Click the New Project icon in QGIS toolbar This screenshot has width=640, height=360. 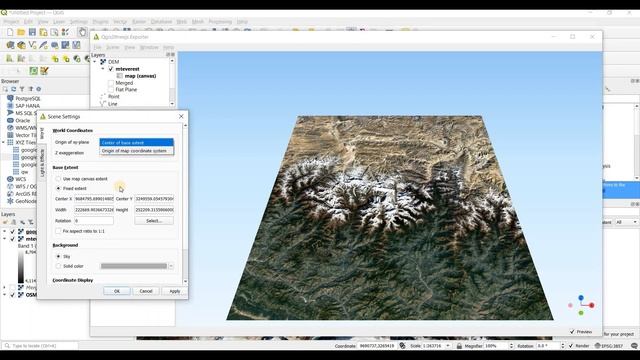pyautogui.click(x=10, y=32)
